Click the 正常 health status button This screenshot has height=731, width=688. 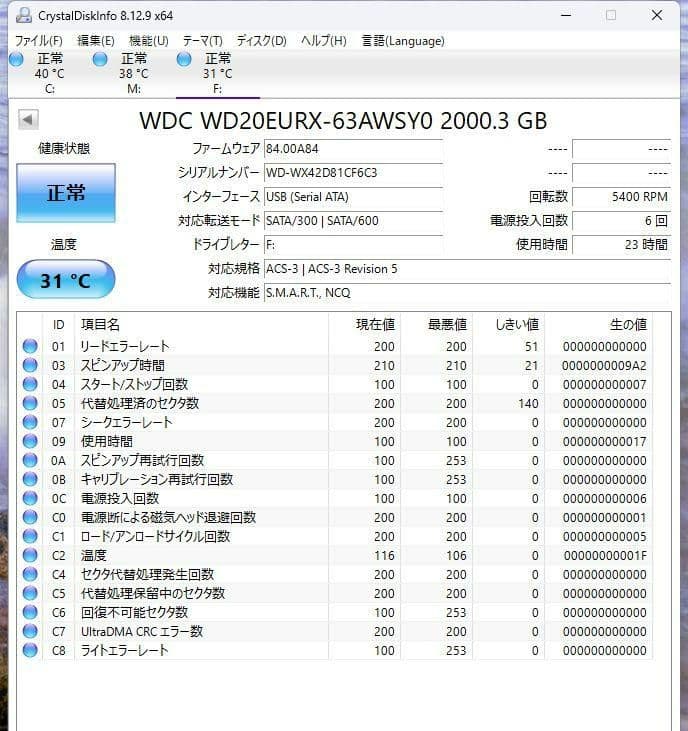pos(66,193)
